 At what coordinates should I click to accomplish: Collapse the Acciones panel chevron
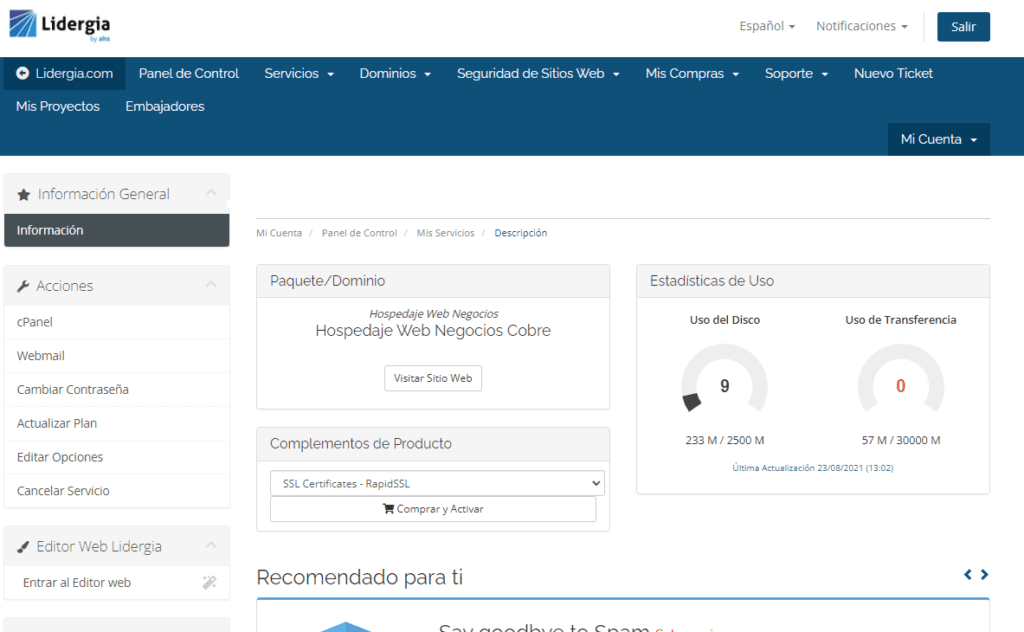click(211, 284)
